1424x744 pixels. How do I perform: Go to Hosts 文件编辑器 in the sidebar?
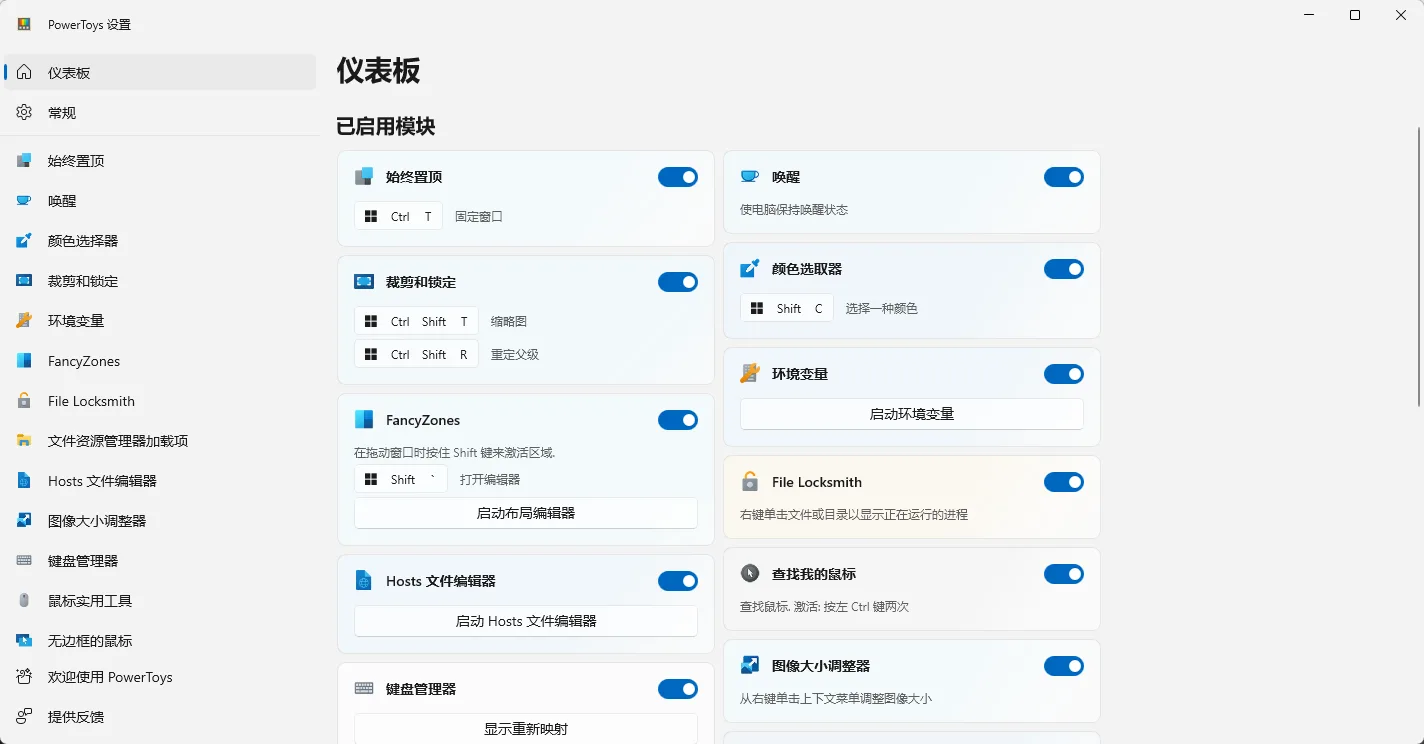[x=160, y=481]
